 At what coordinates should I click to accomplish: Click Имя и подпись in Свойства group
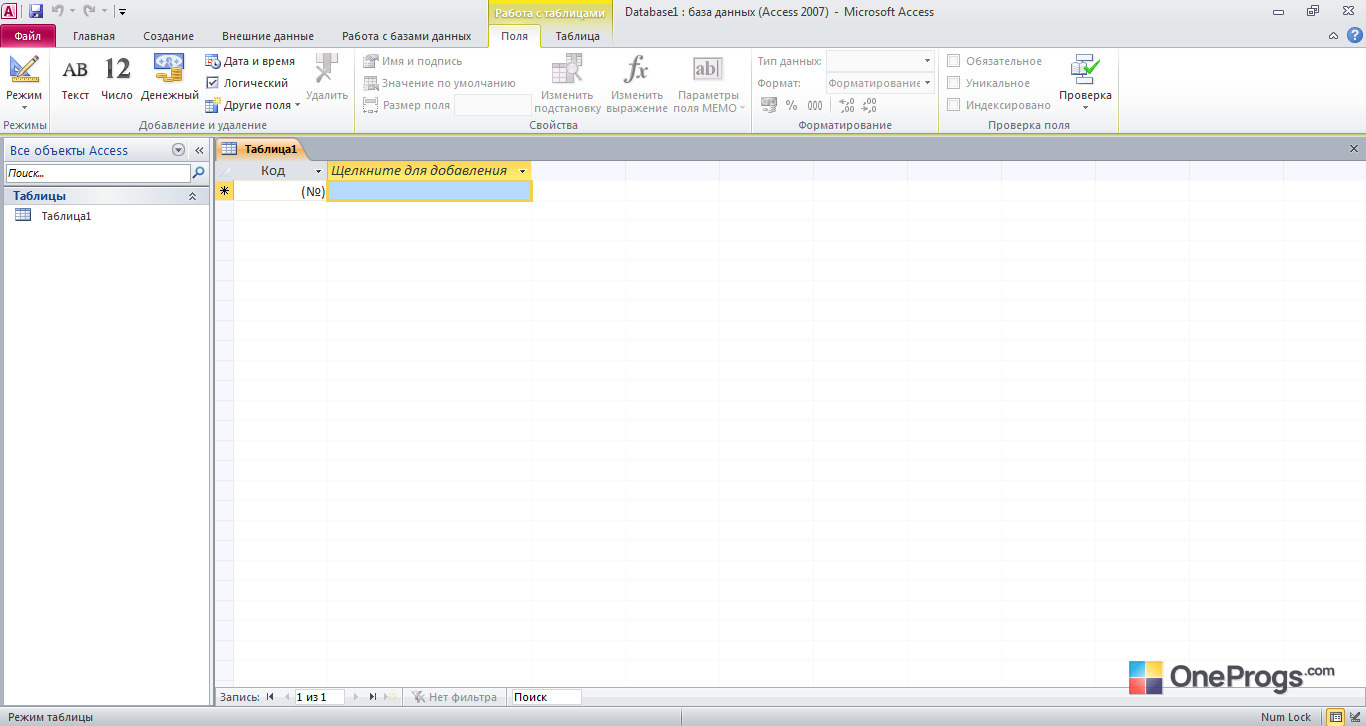[412, 61]
